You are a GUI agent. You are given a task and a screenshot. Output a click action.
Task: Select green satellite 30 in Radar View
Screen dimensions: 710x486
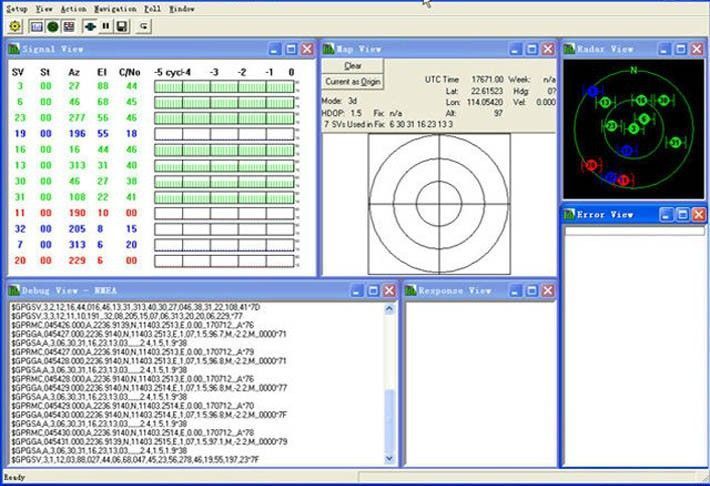pos(664,101)
